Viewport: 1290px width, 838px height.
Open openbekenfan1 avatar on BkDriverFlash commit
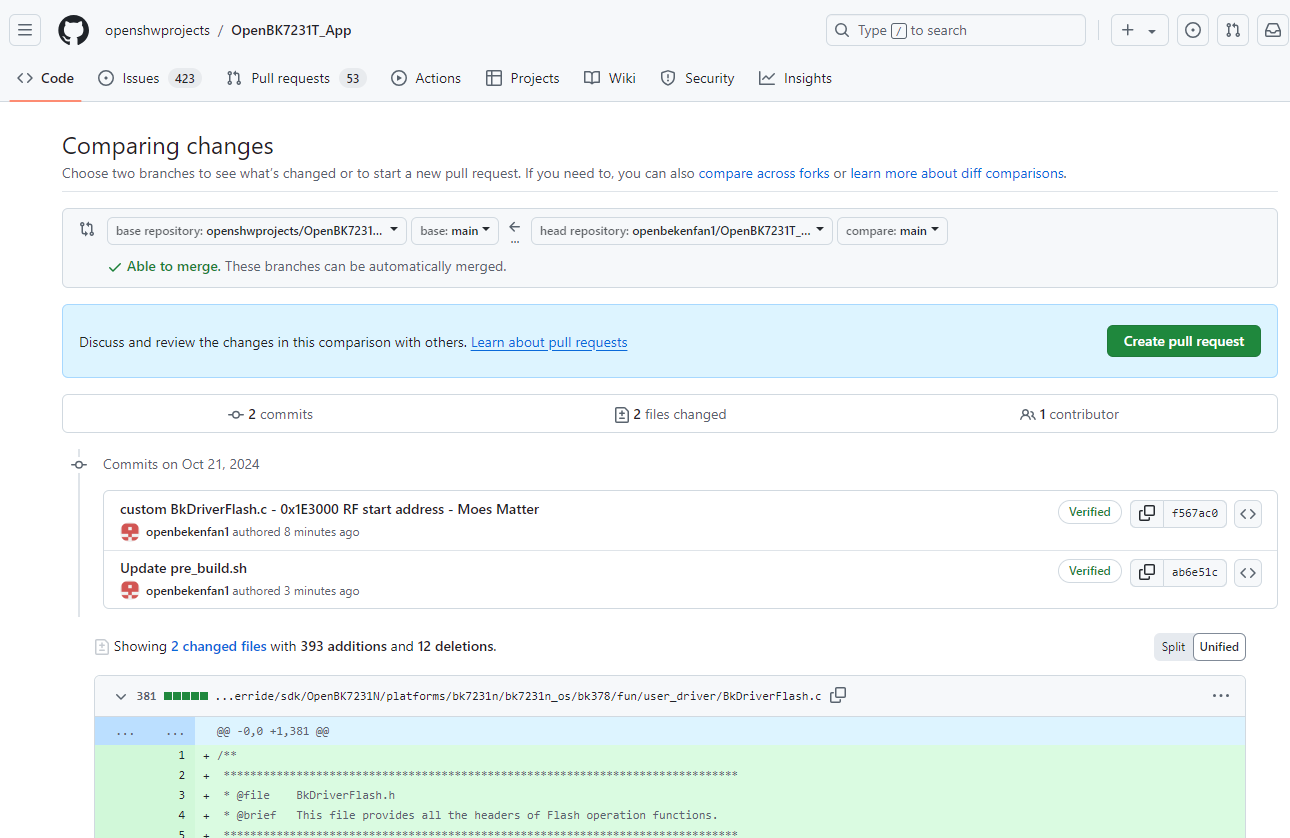tap(130, 531)
